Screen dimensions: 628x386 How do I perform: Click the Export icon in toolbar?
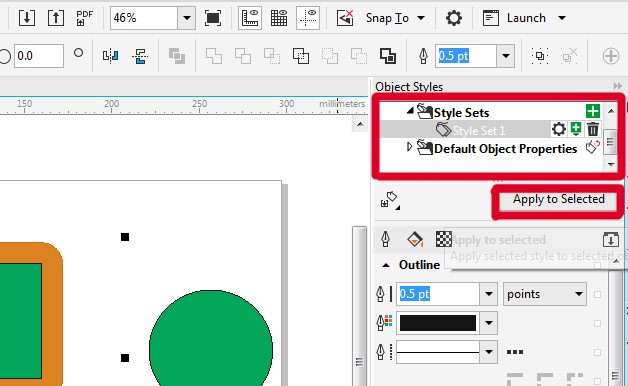pos(56,18)
